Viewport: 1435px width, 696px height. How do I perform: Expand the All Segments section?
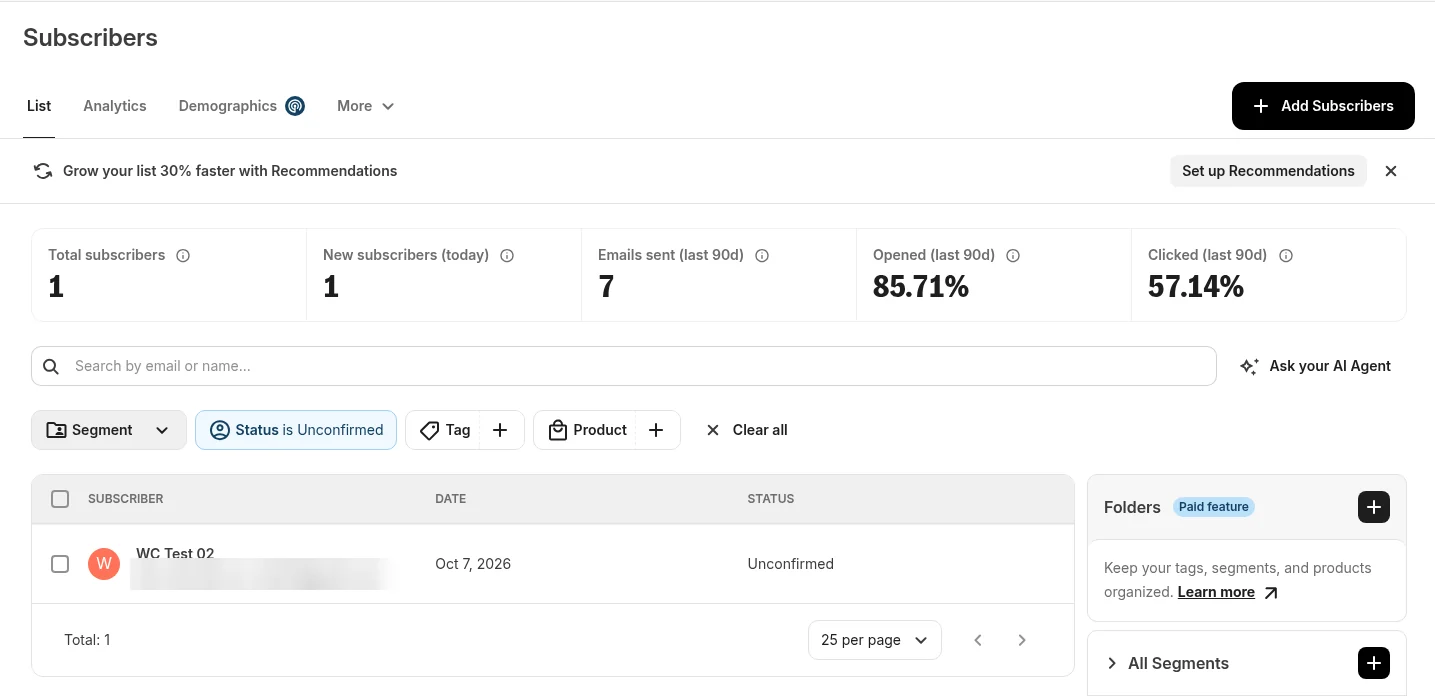pyautogui.click(x=1112, y=663)
